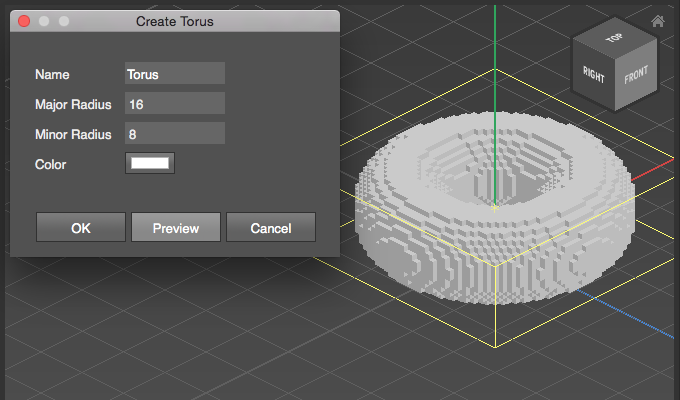Click the Major Radius label
Screen dimensions: 680x400
tap(72, 104)
